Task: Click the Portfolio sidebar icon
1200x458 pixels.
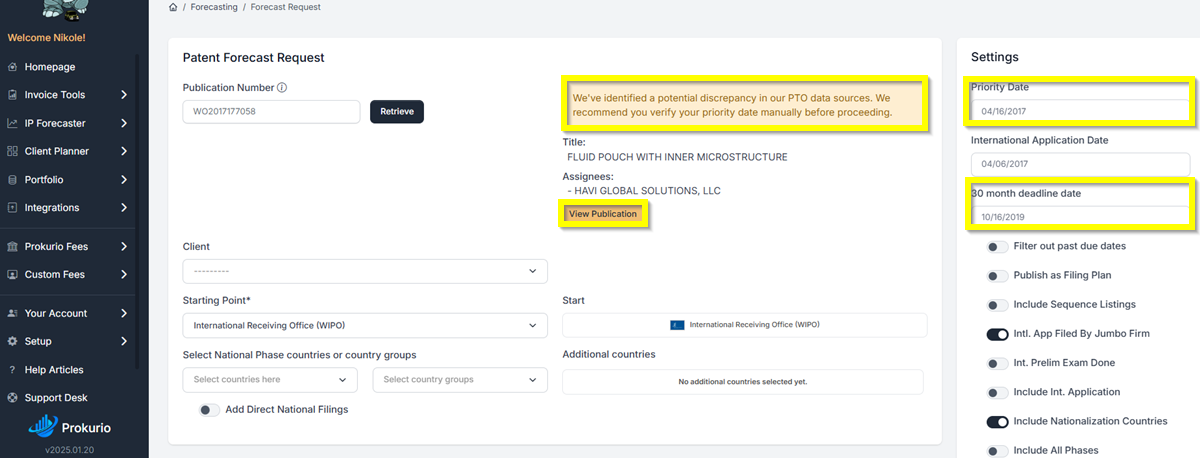Action: click(x=12, y=180)
